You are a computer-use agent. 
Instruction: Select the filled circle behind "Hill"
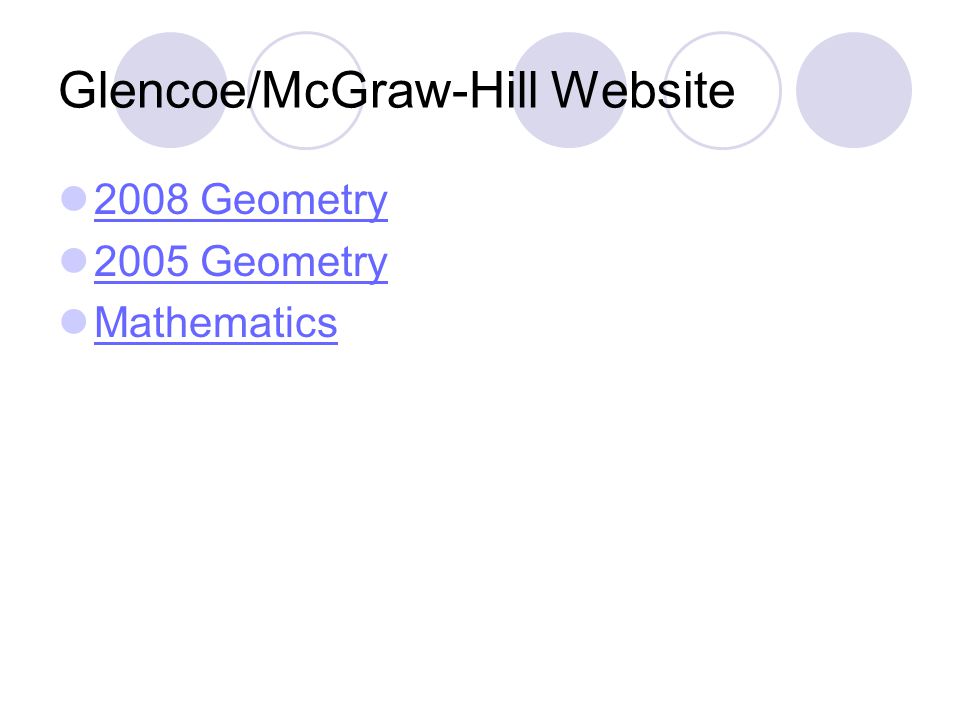point(569,90)
